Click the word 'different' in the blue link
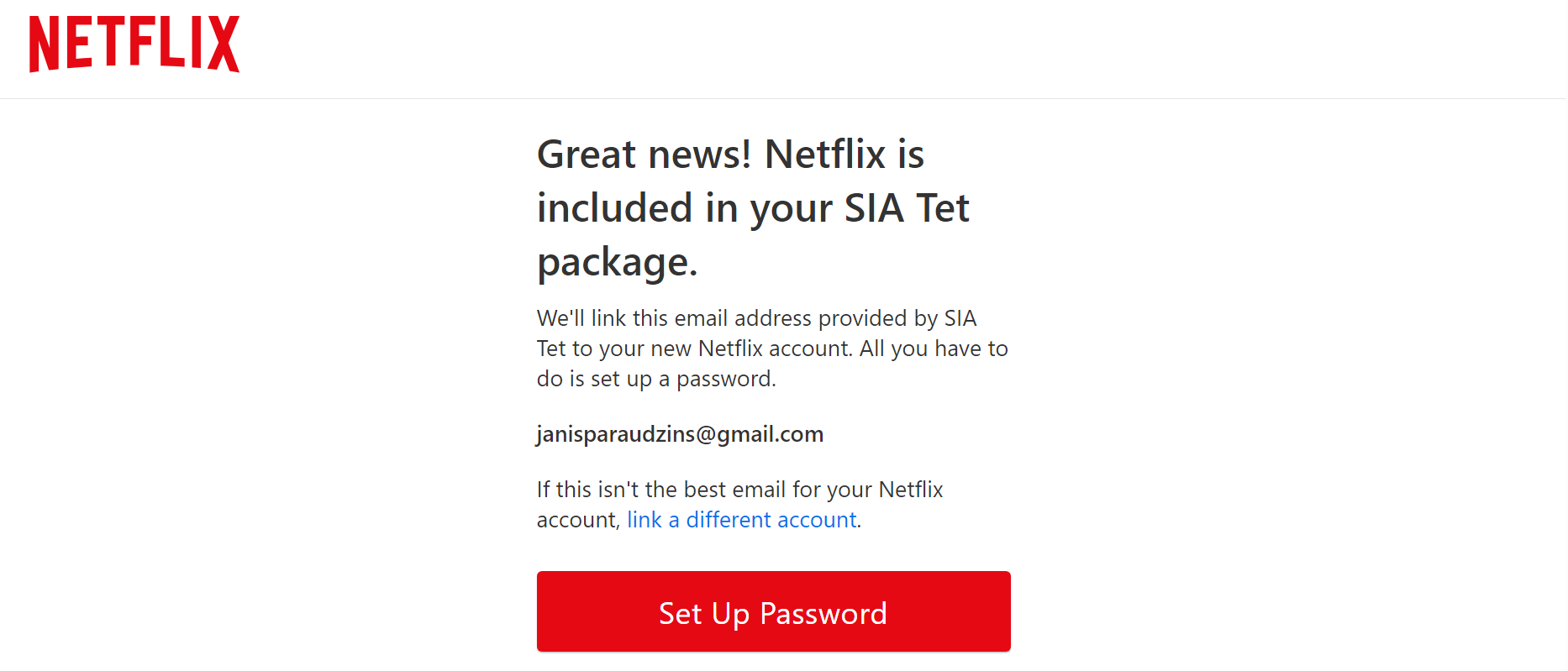The height and width of the screenshot is (671, 1568). click(729, 520)
